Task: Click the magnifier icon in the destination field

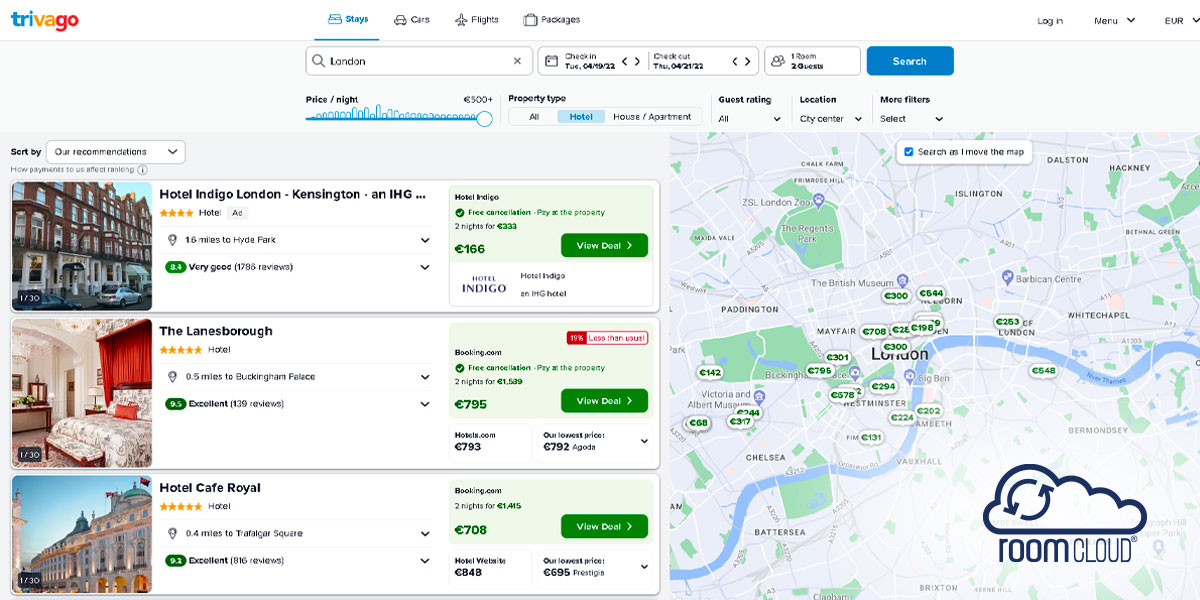Action: [x=318, y=61]
